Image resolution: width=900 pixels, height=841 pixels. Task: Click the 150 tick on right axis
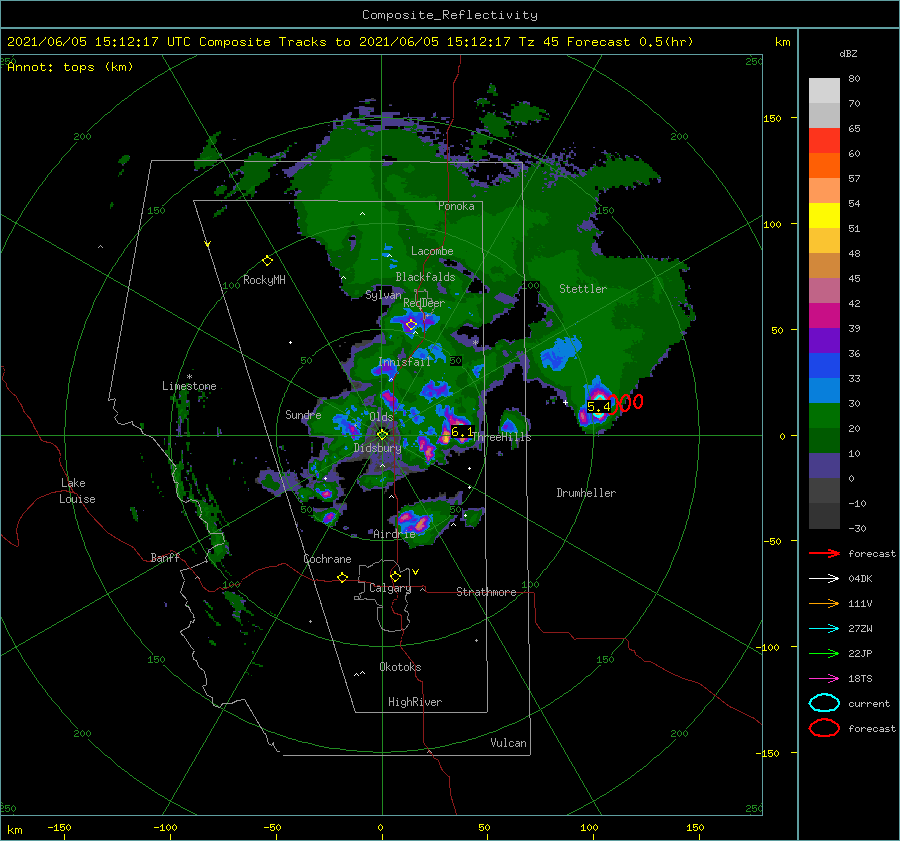[x=772, y=118]
